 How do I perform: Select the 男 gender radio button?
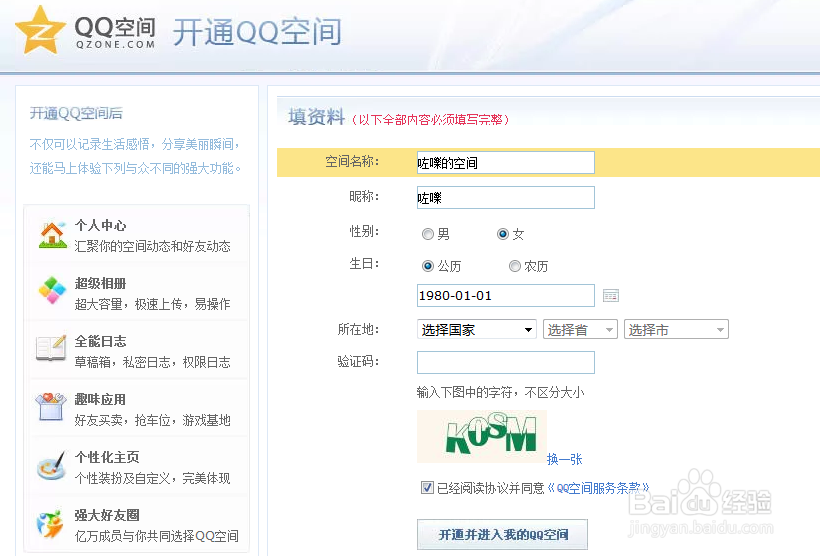[x=428, y=234]
